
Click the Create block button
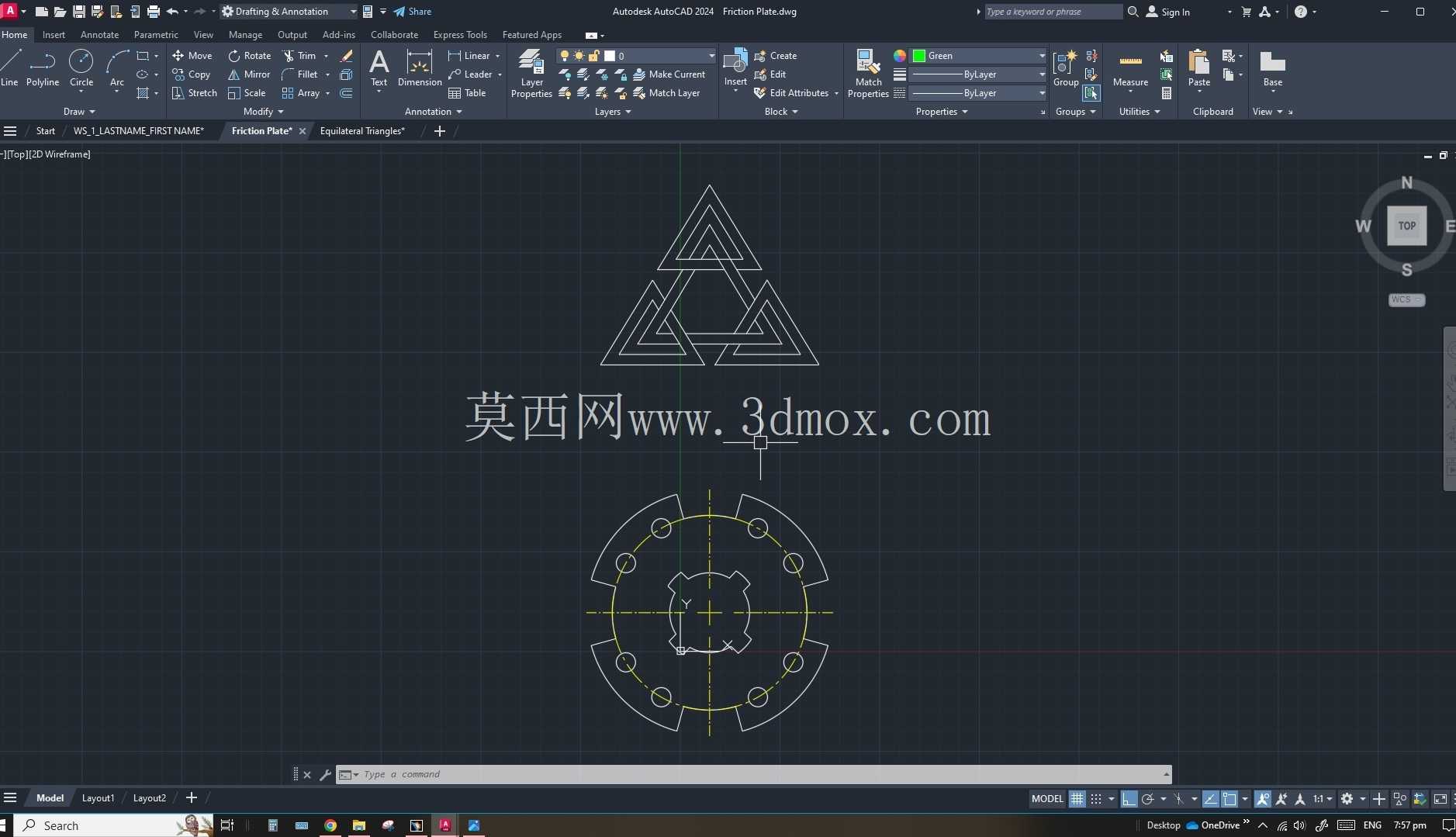[776, 56]
